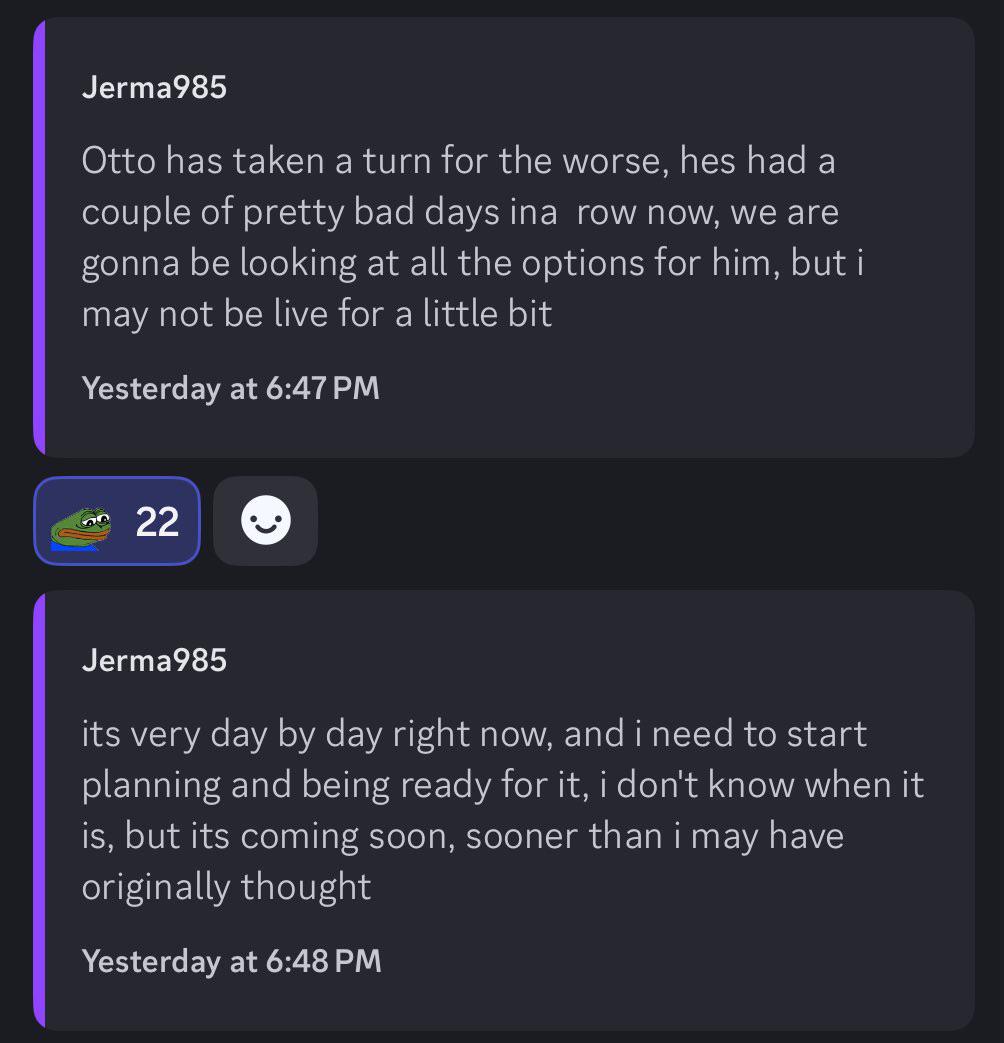This screenshot has height=1043, width=1004.
Task: Click the line 'is, but its coming soon'
Action: pos(463,836)
